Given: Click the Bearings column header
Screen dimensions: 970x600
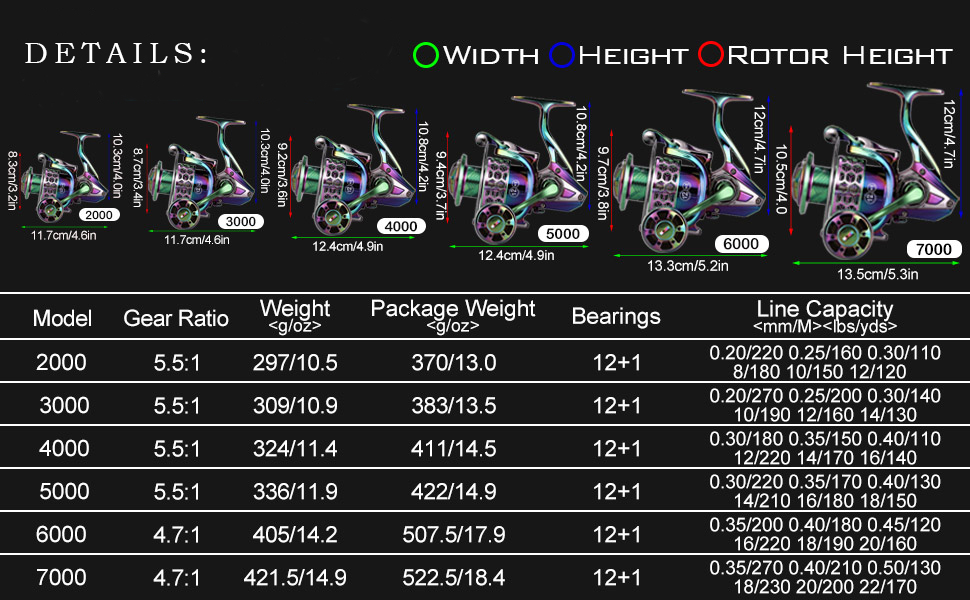Looking at the screenshot, I should (616, 316).
